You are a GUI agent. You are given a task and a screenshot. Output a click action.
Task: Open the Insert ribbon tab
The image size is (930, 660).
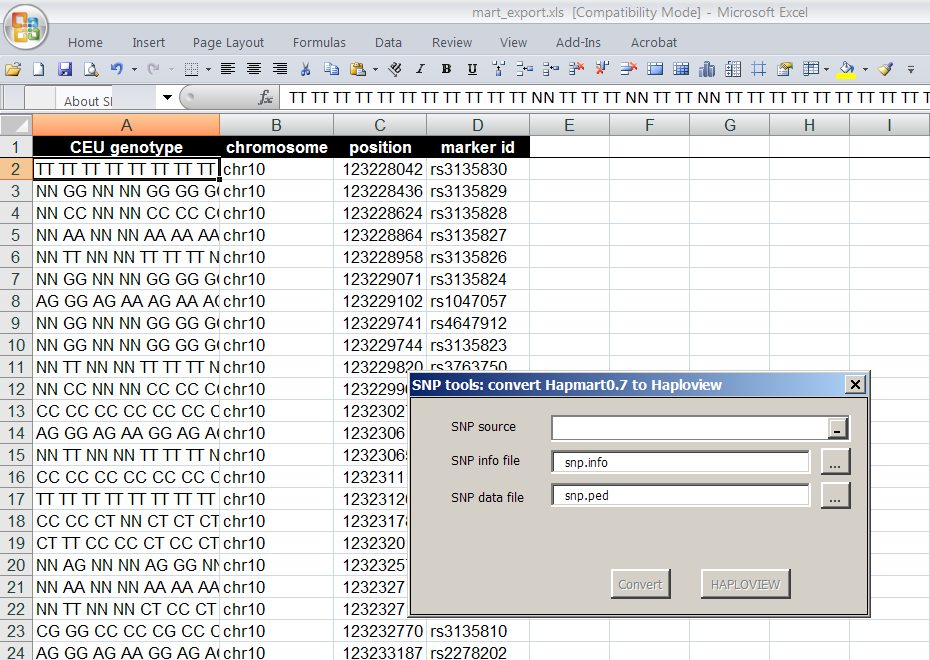coord(148,43)
